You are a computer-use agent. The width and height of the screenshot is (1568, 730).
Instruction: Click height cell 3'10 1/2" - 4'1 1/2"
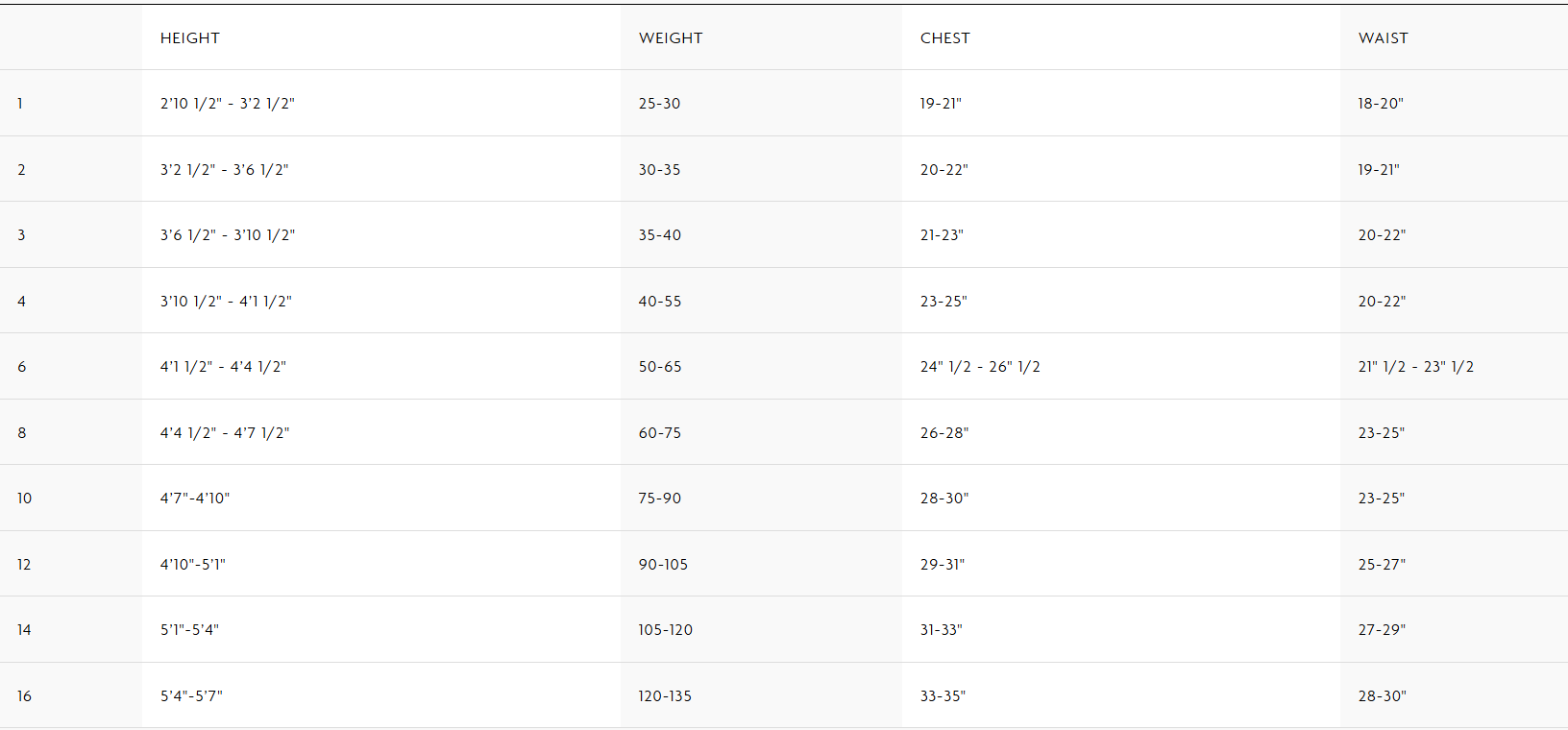(x=226, y=302)
